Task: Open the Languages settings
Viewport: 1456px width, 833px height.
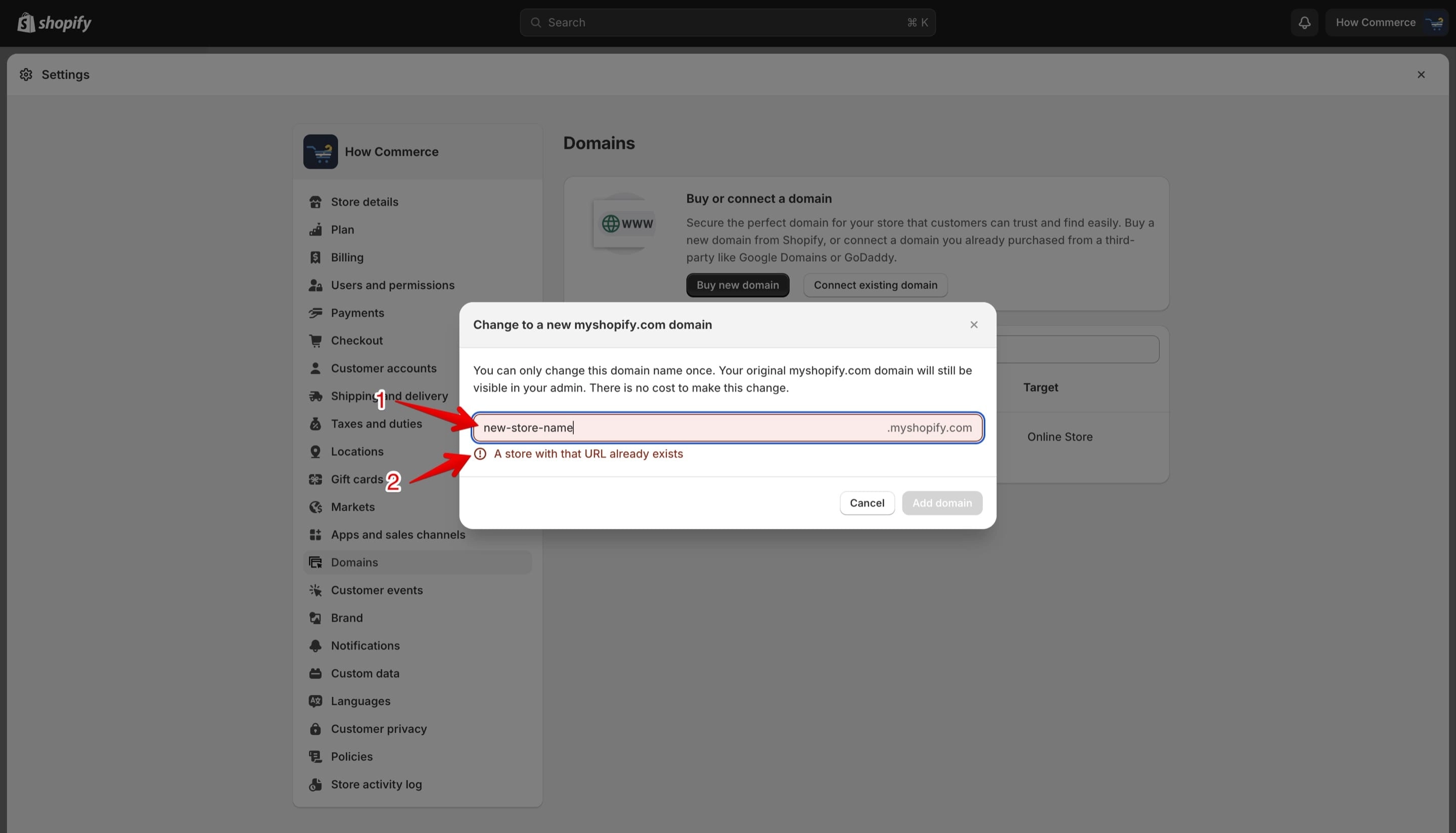Action: click(x=418, y=702)
